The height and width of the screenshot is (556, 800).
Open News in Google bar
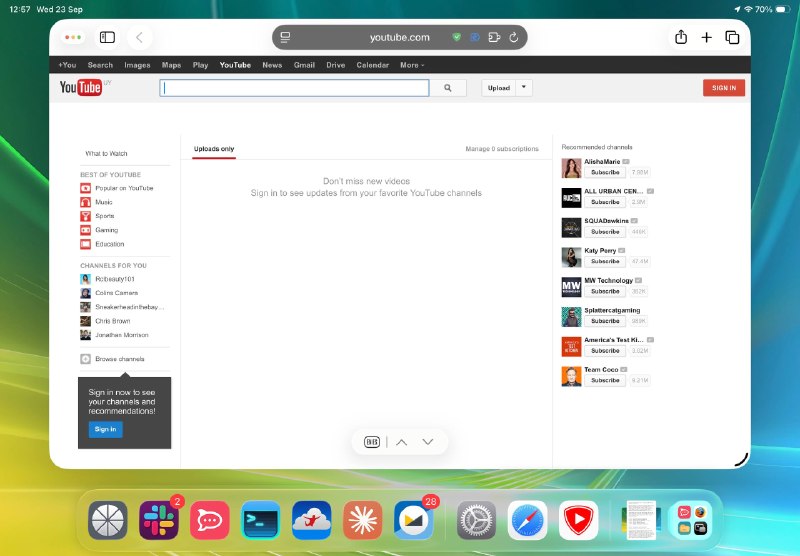[x=272, y=65]
